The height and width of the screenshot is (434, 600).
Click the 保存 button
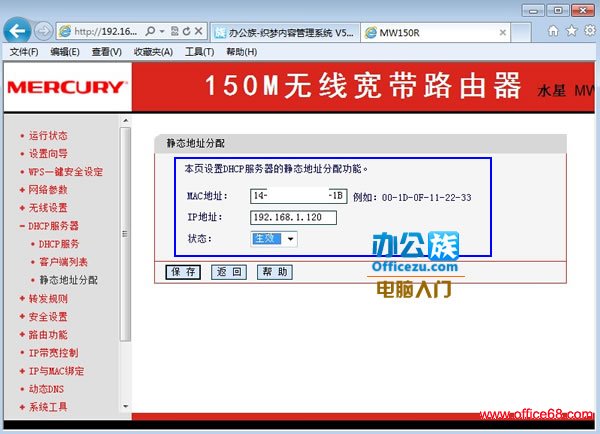(x=183, y=272)
